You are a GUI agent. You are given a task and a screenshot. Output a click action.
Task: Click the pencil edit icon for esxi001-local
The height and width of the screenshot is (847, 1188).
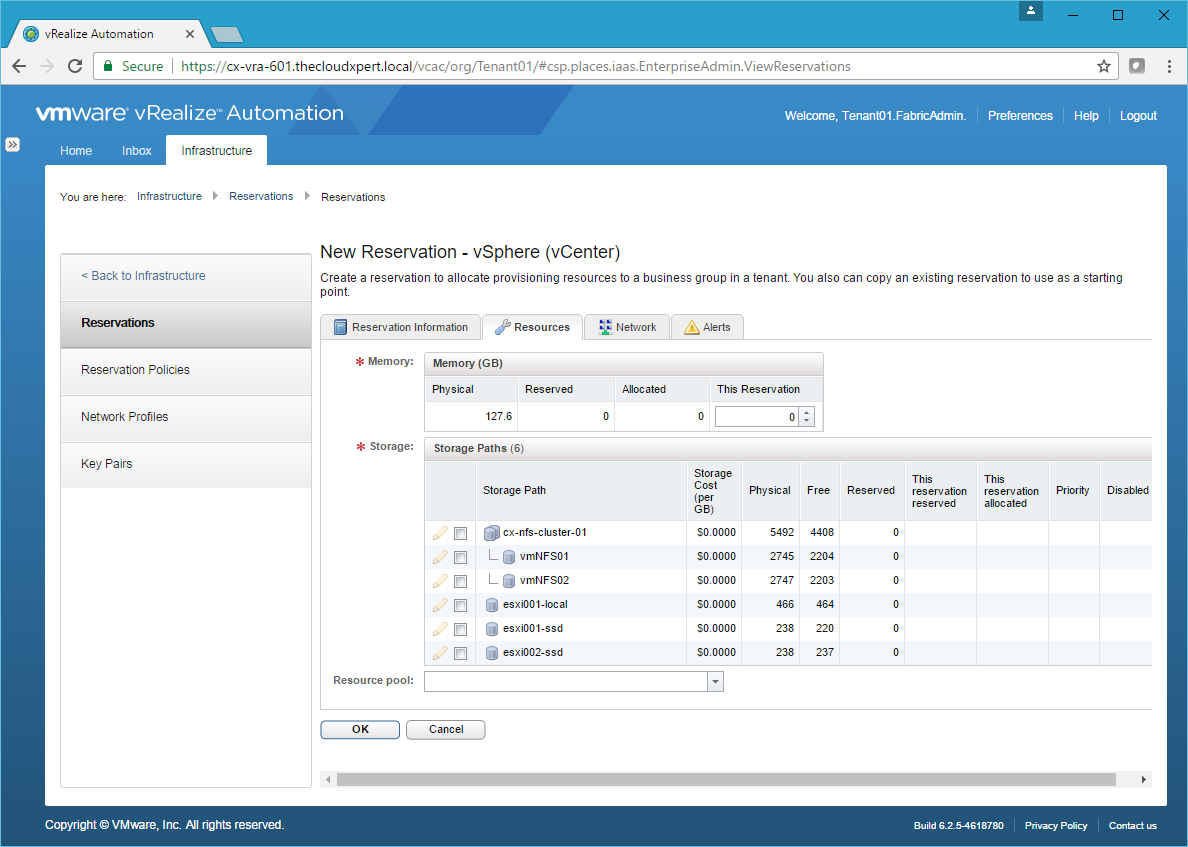(x=440, y=605)
